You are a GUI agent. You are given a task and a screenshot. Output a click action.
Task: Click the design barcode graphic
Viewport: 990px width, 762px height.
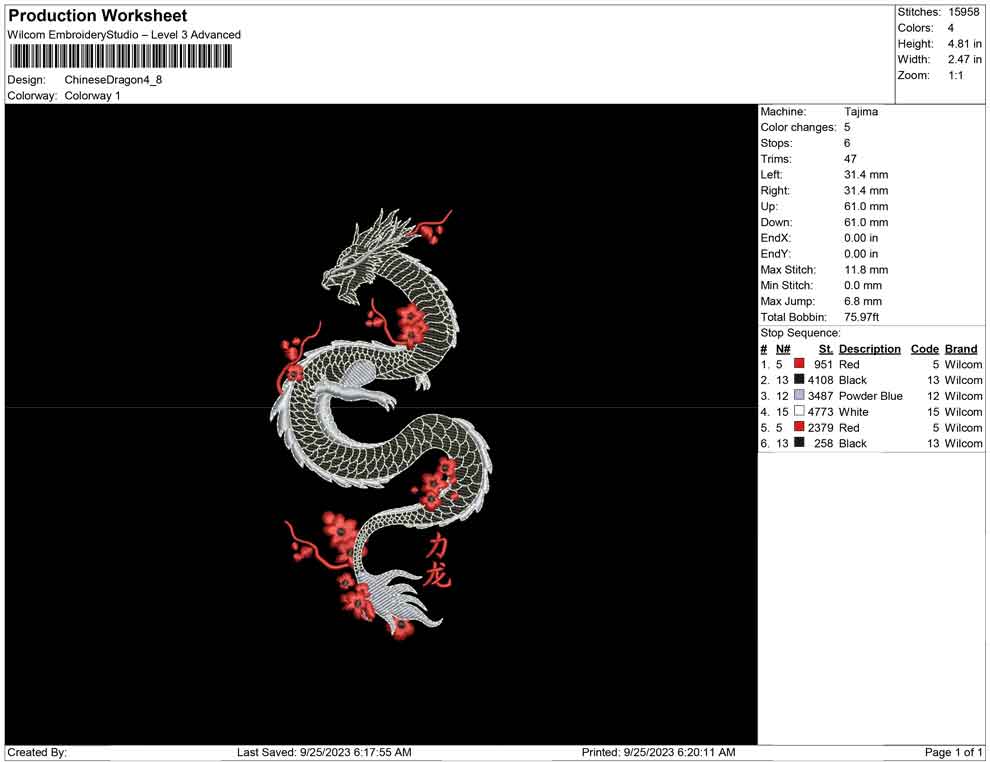tap(120, 57)
